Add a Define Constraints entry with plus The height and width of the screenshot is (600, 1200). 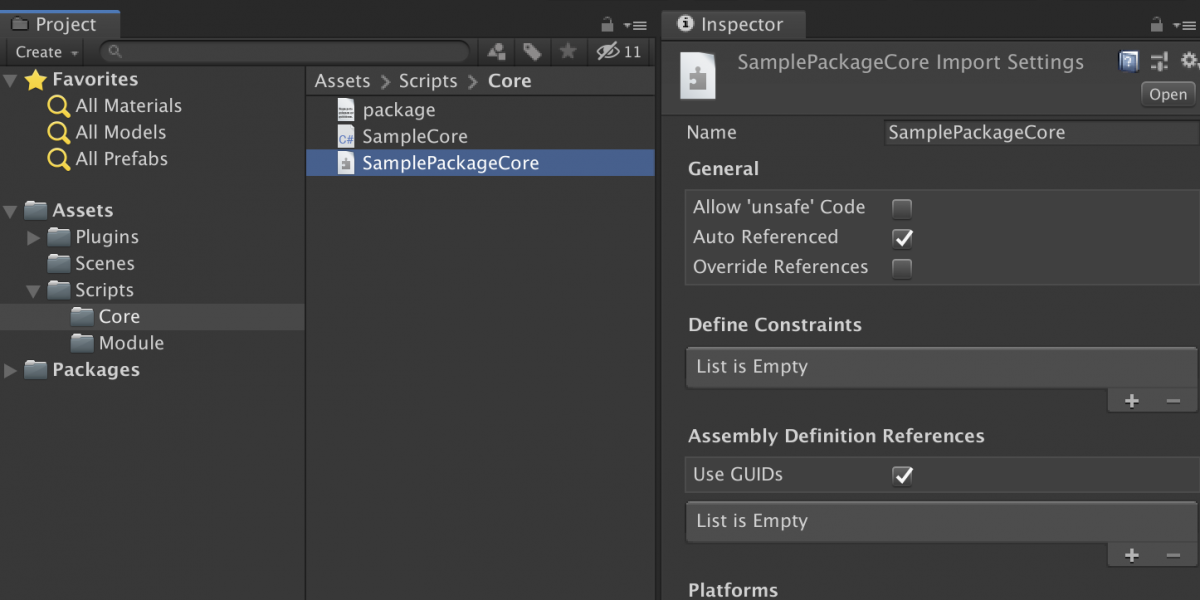1131,401
